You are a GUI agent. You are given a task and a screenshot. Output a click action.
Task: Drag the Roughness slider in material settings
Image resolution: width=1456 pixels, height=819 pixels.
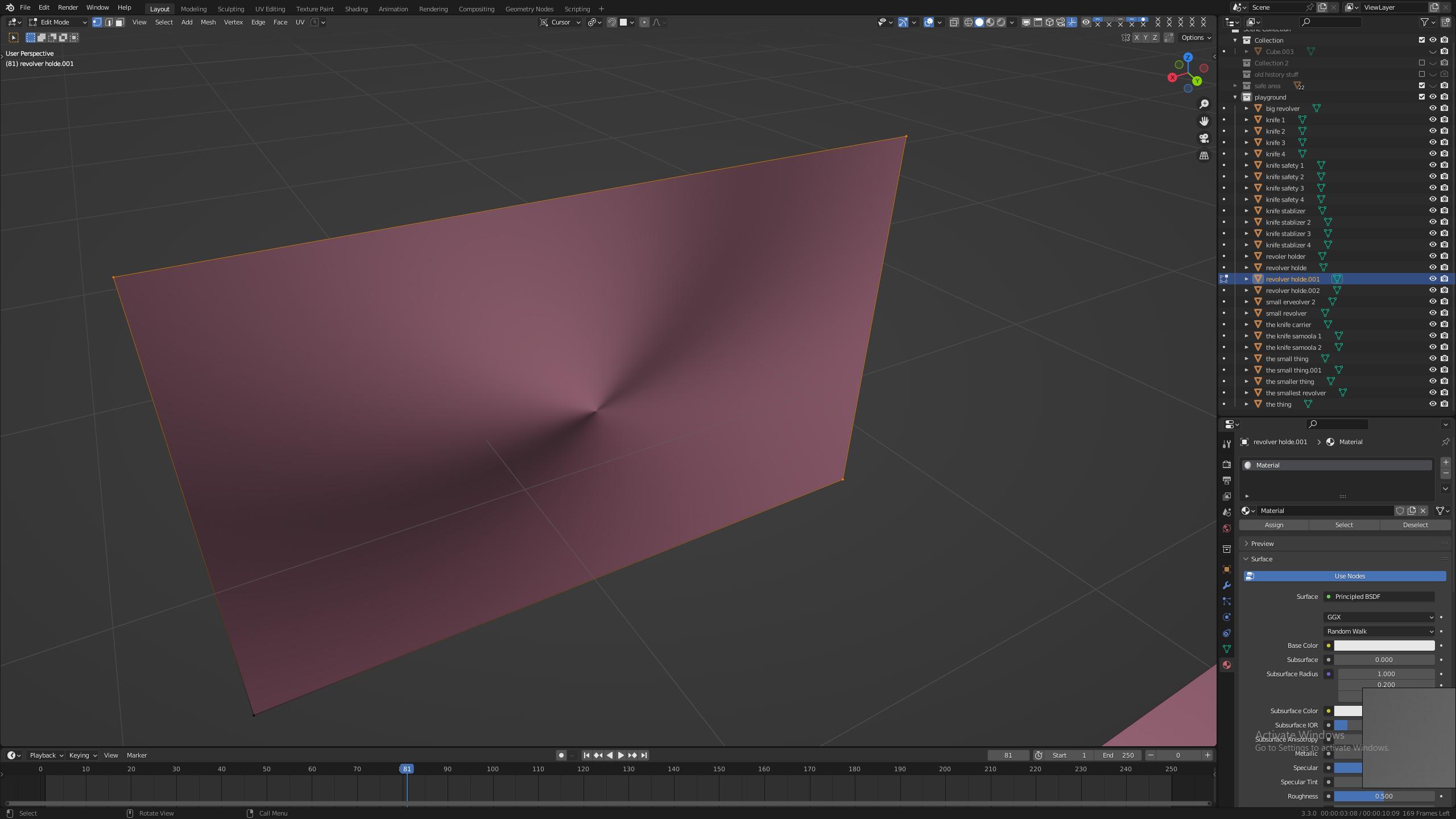click(1384, 795)
